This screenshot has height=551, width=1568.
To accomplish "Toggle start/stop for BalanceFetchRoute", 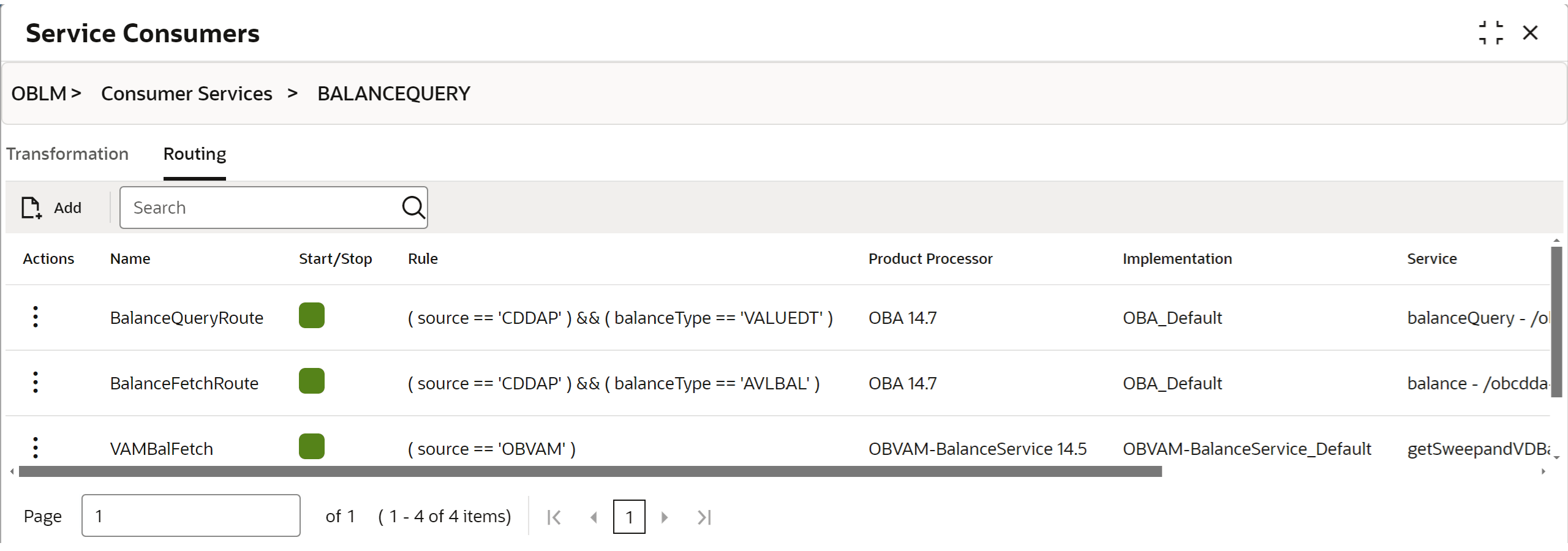I will pyautogui.click(x=312, y=381).
